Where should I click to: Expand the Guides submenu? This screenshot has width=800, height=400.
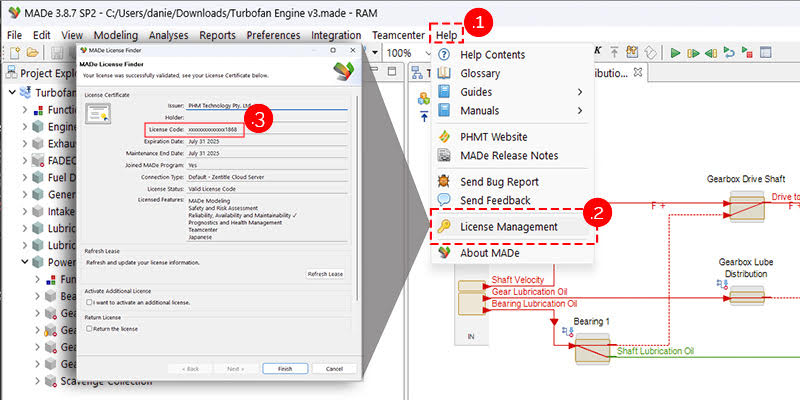coord(580,92)
